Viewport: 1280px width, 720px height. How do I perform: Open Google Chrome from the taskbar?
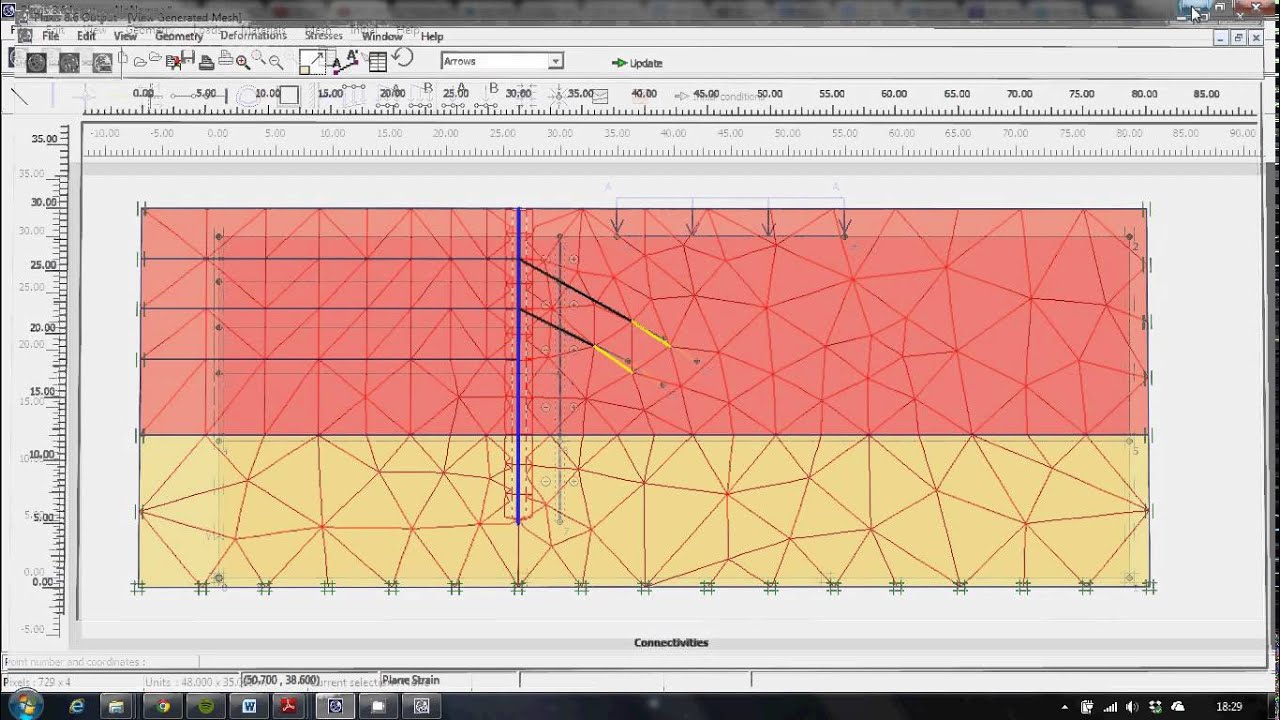163,706
